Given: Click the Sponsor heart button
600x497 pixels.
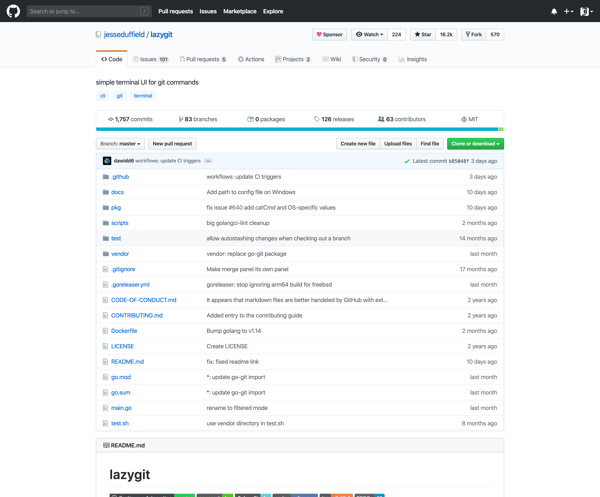Looking at the screenshot, I should click(x=329, y=34).
